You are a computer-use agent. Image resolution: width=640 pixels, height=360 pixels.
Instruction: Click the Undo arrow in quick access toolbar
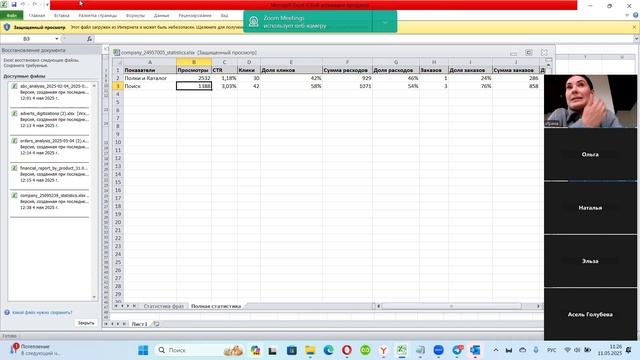tap(23, 4)
